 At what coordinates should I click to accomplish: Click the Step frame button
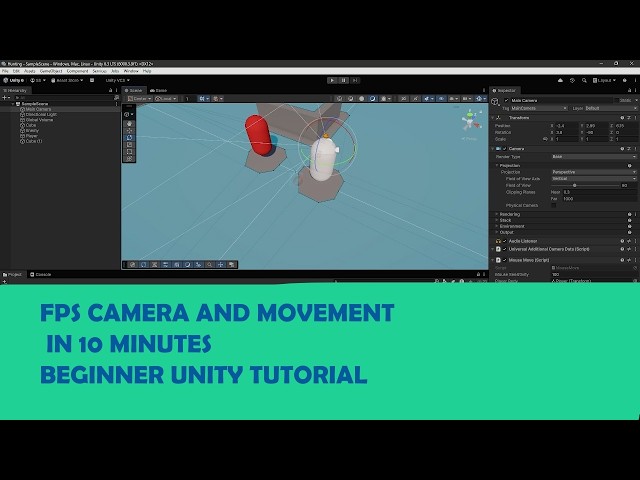click(355, 80)
